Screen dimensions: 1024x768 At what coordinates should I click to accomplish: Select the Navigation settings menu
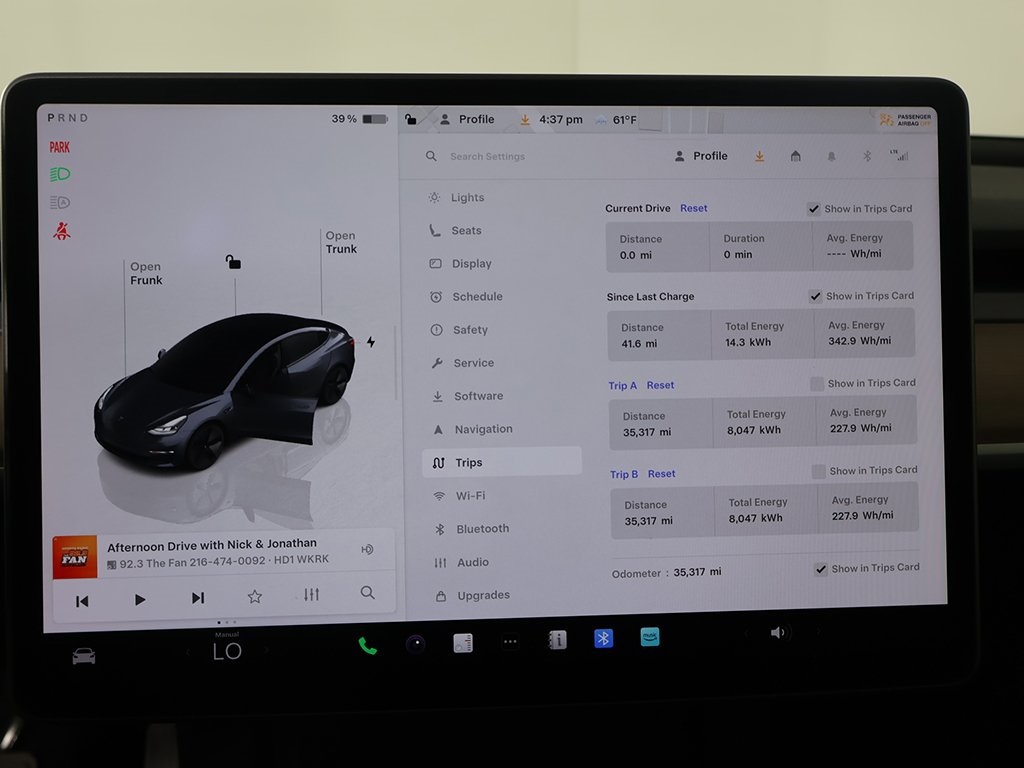pyautogui.click(x=483, y=429)
